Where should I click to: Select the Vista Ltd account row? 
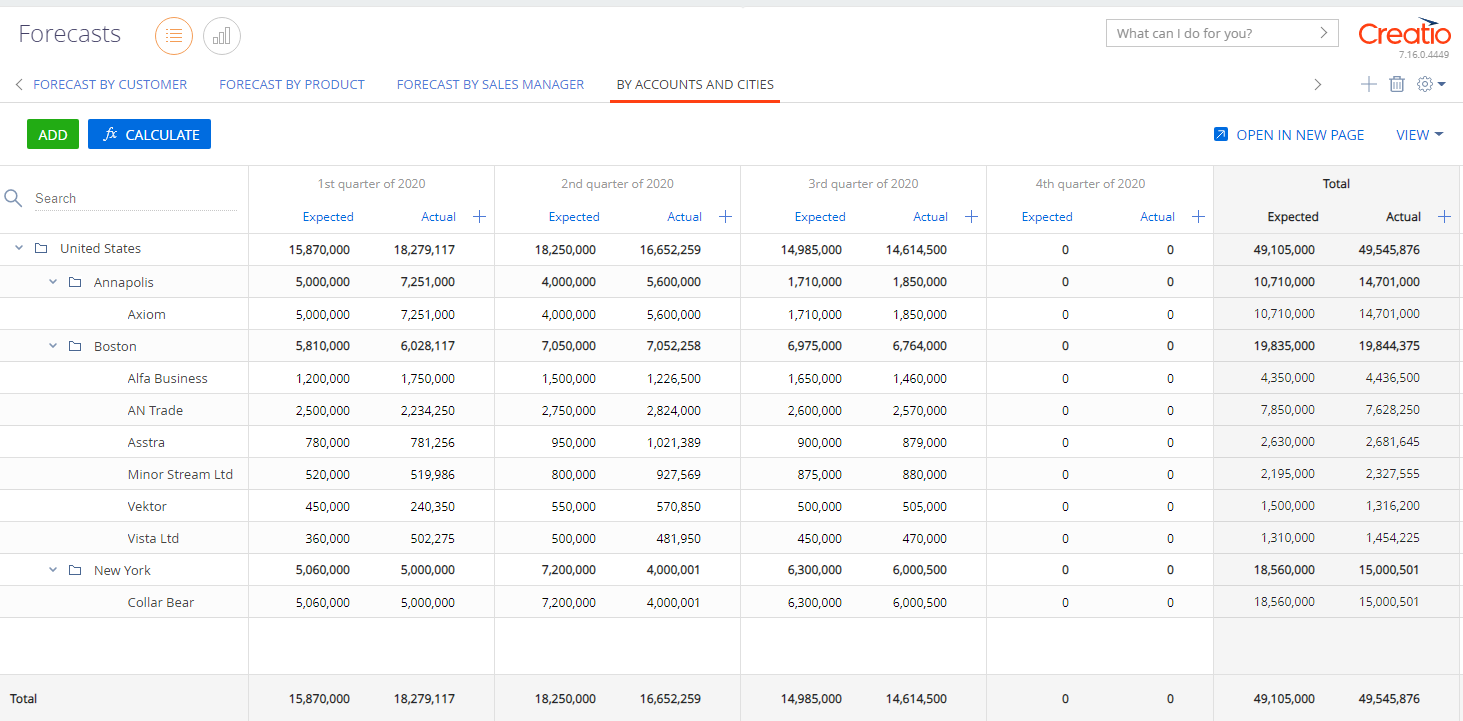pyautogui.click(x=730, y=538)
